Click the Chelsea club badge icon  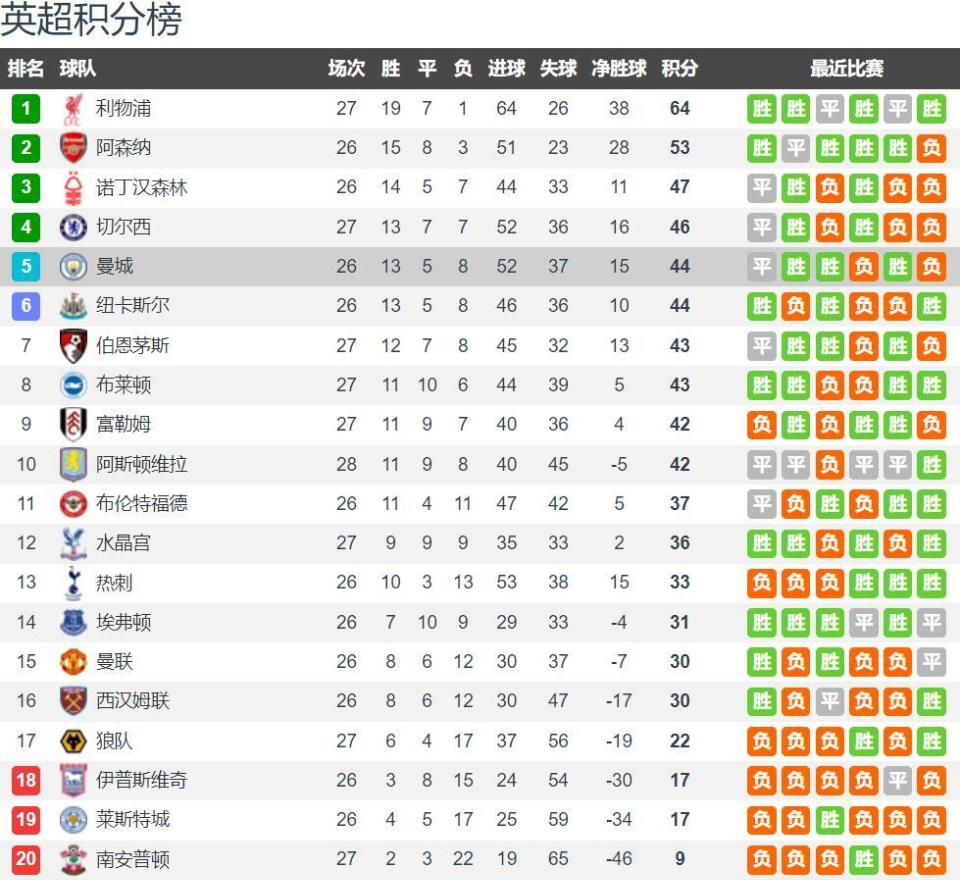73,227
